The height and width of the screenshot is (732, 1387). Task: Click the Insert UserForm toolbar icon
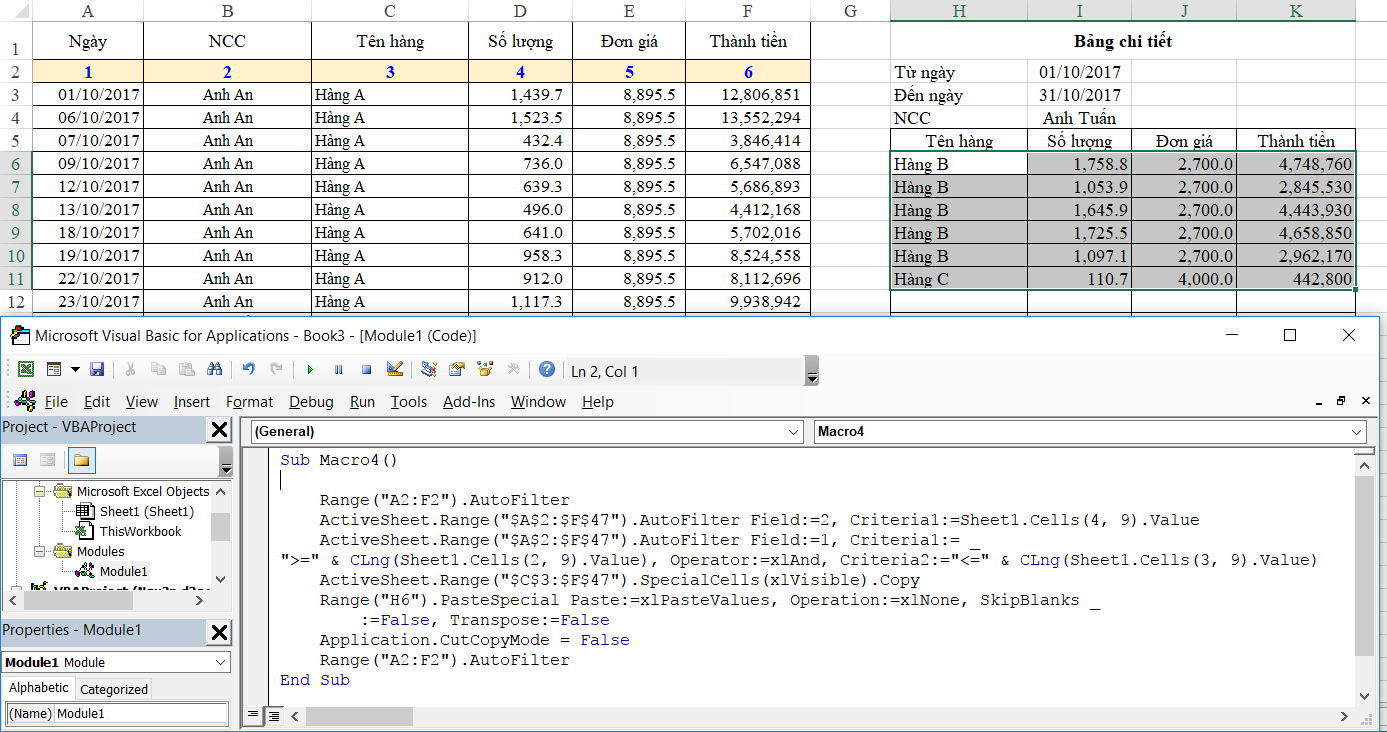click(54, 370)
